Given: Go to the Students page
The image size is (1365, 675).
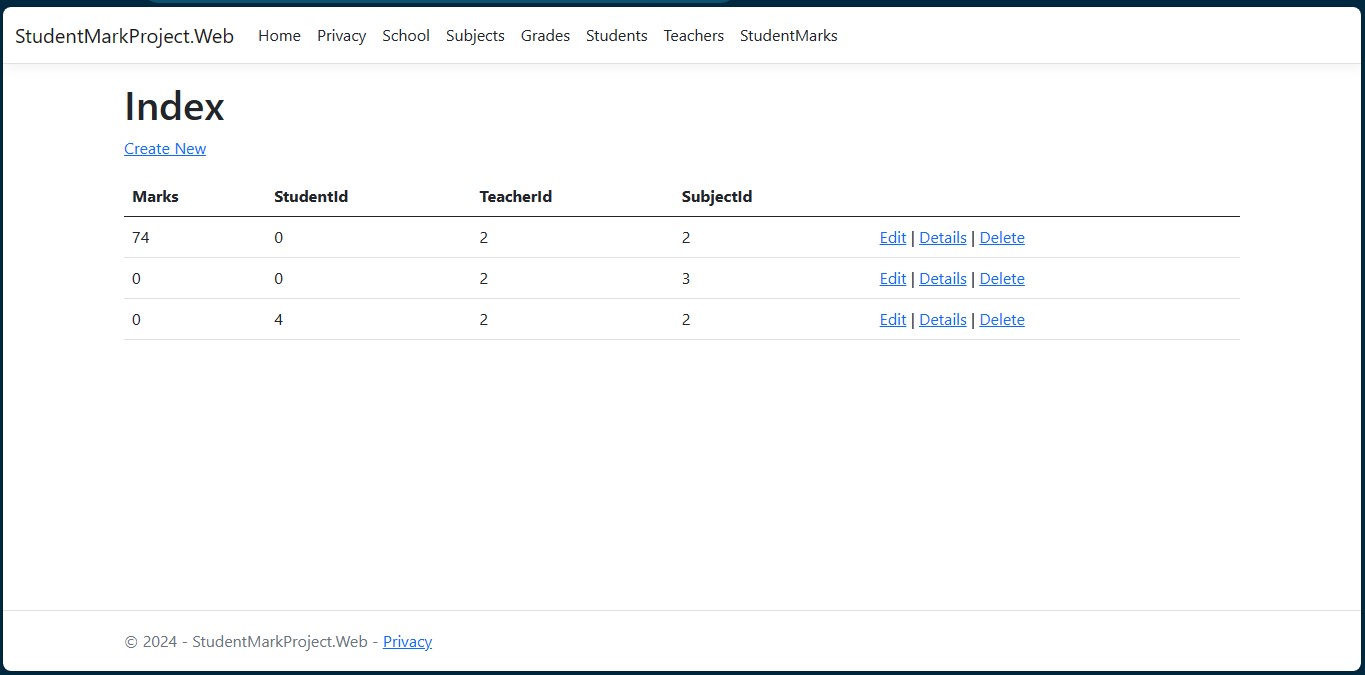Looking at the screenshot, I should coord(616,36).
